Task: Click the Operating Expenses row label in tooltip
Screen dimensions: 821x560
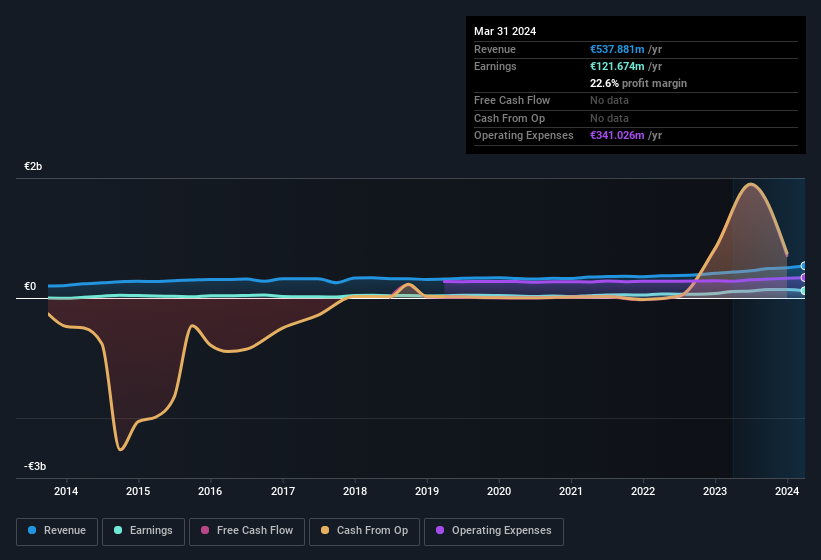Action: 524,135
